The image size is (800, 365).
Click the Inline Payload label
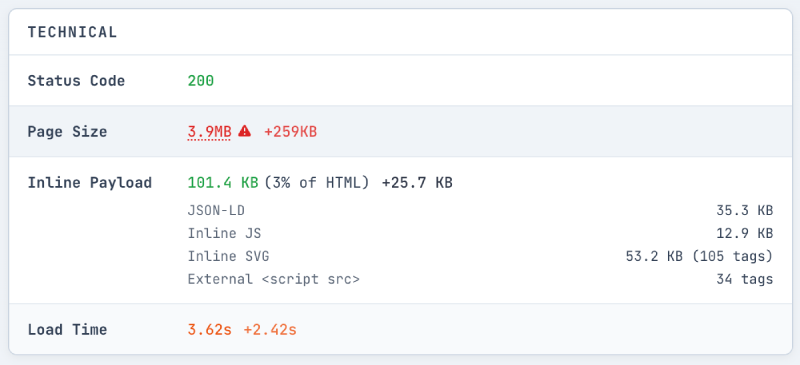click(90, 183)
